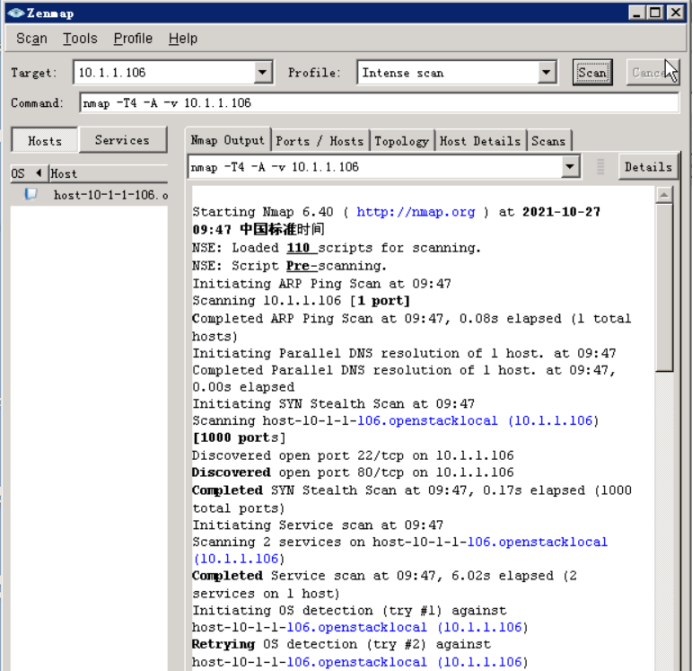Click the OS icon next to host-10-1-1-106
This screenshot has width=693, height=671.
tap(30, 194)
